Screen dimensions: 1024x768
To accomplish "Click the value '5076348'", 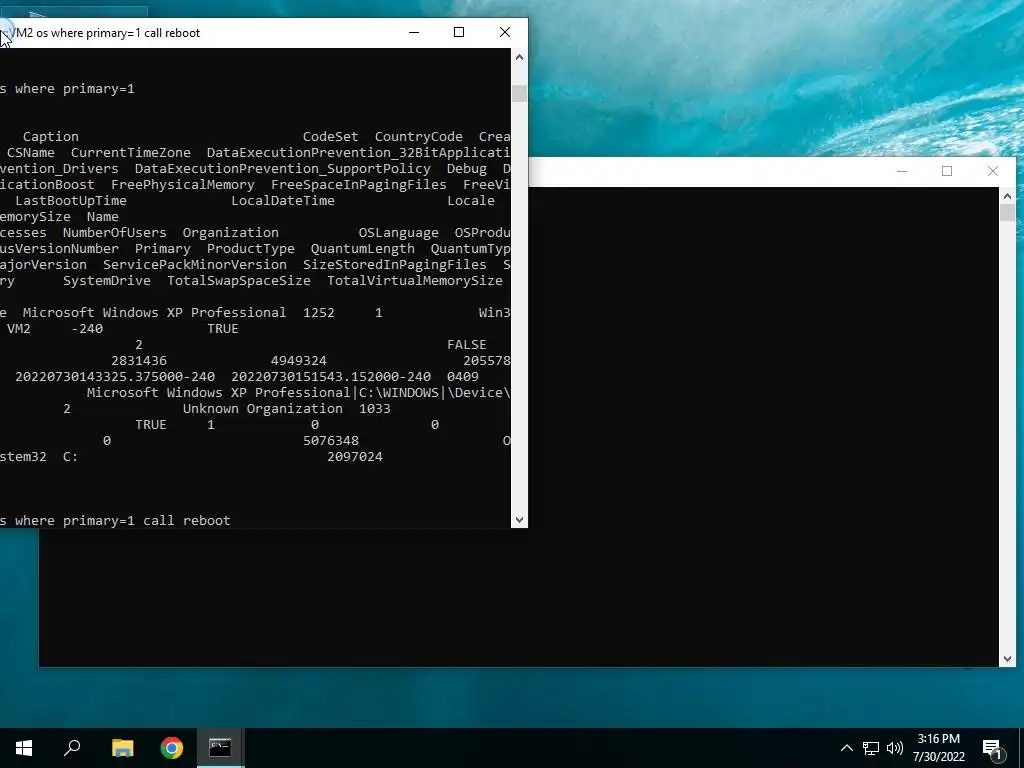I will tap(330, 440).
